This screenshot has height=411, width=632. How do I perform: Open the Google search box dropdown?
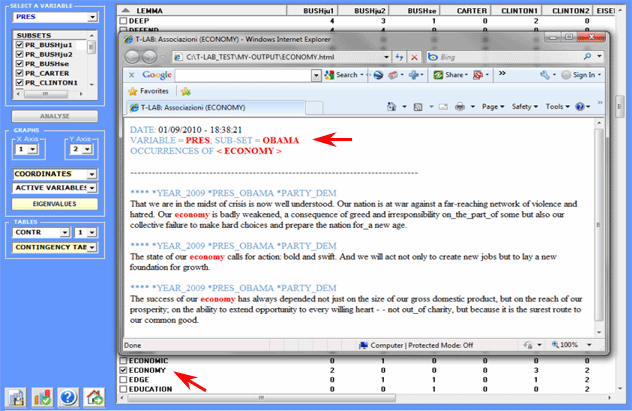316,75
